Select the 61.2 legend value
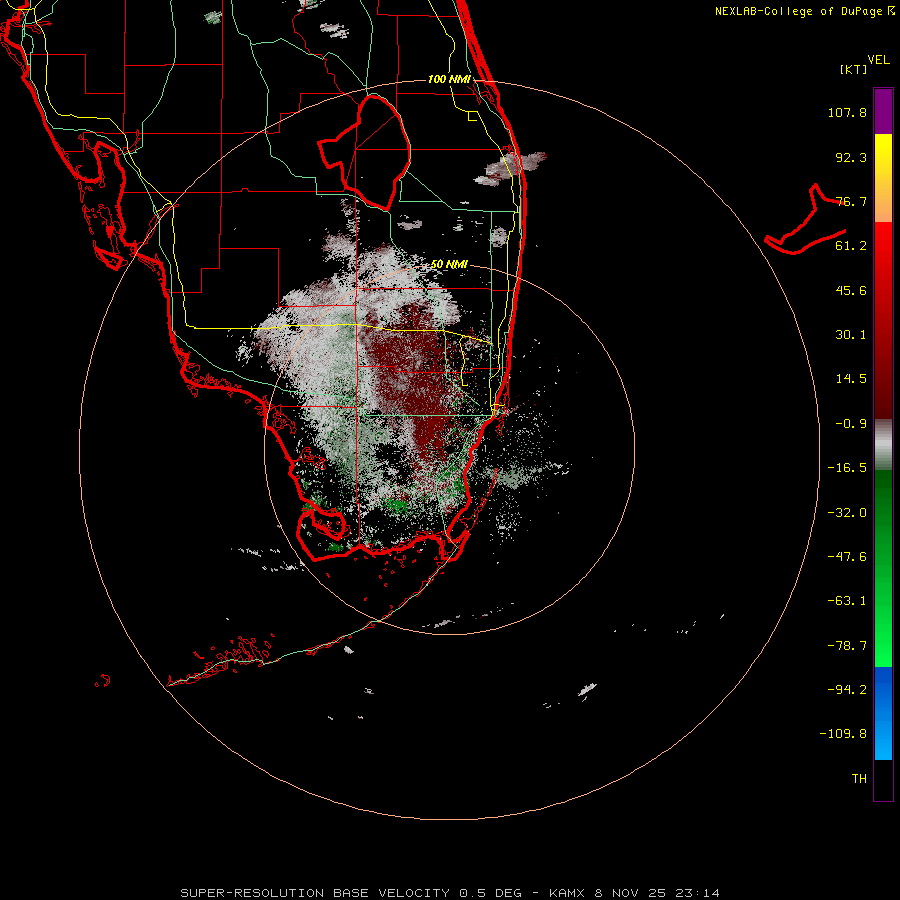 851,246
